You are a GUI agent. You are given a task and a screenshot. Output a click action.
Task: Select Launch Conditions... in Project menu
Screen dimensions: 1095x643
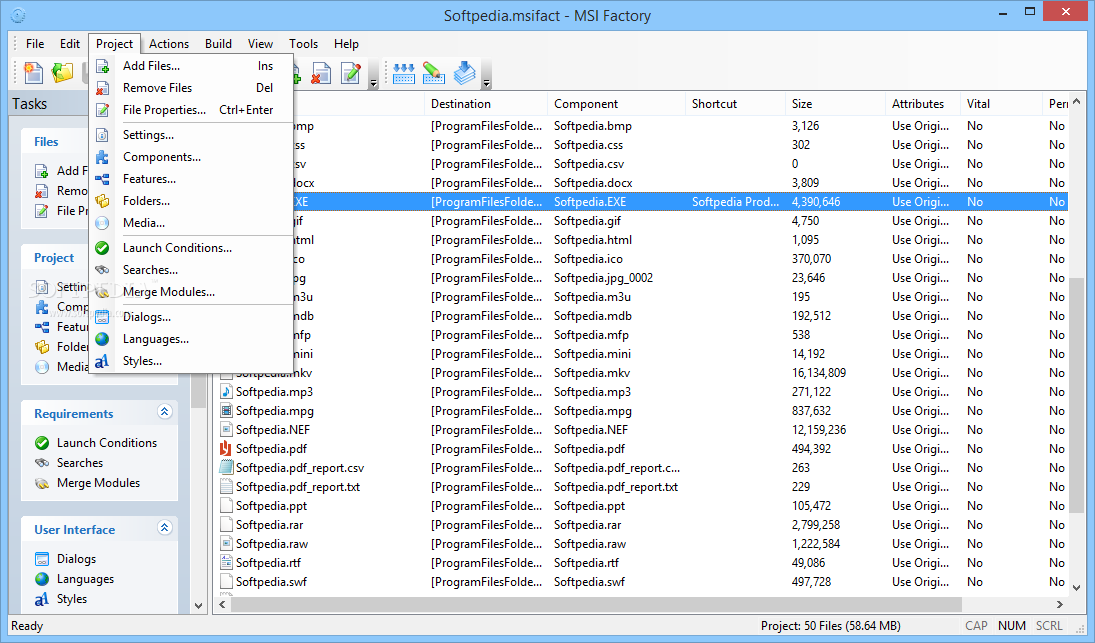pyautogui.click(x=191, y=248)
